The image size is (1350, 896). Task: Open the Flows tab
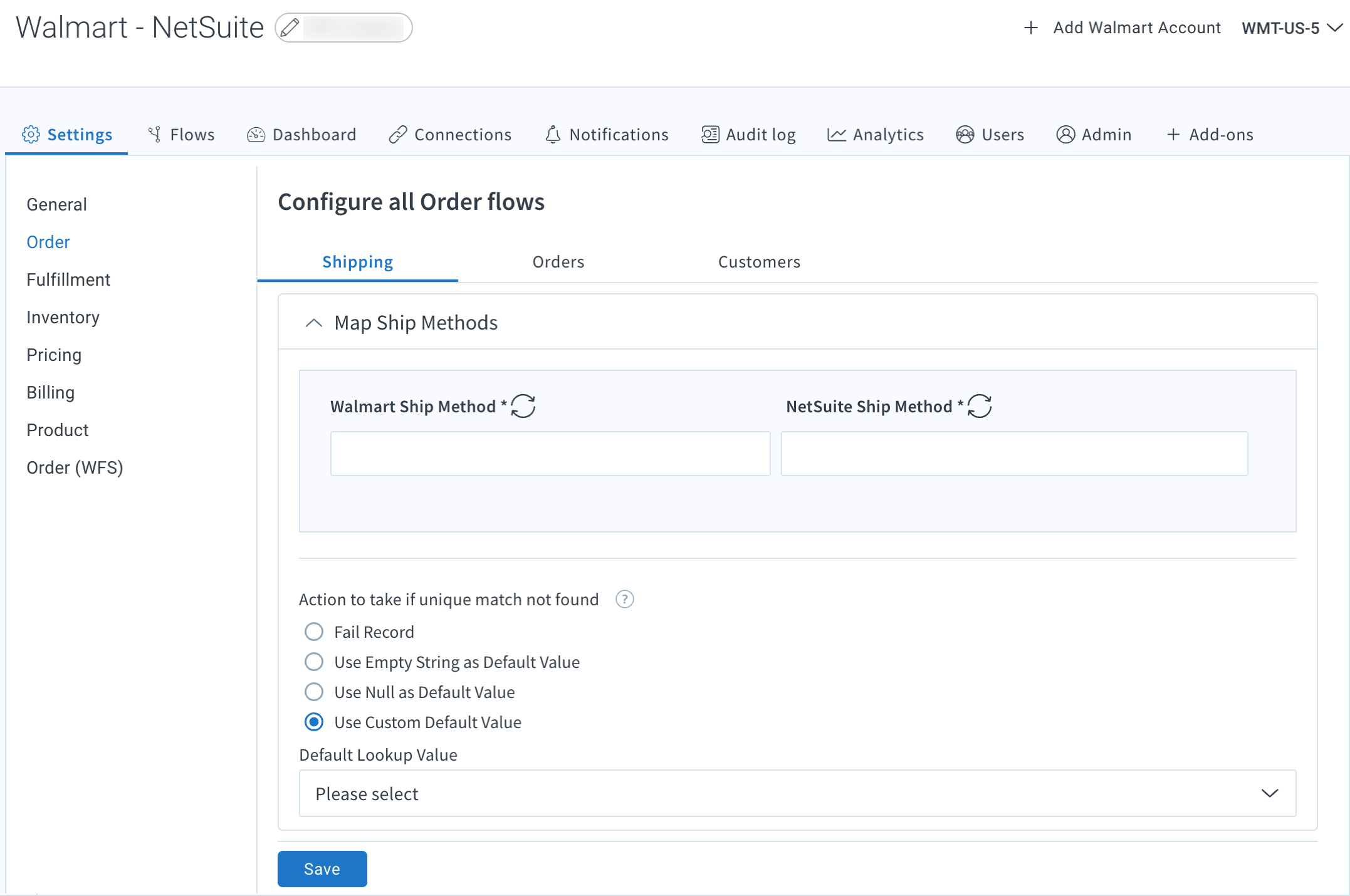181,135
